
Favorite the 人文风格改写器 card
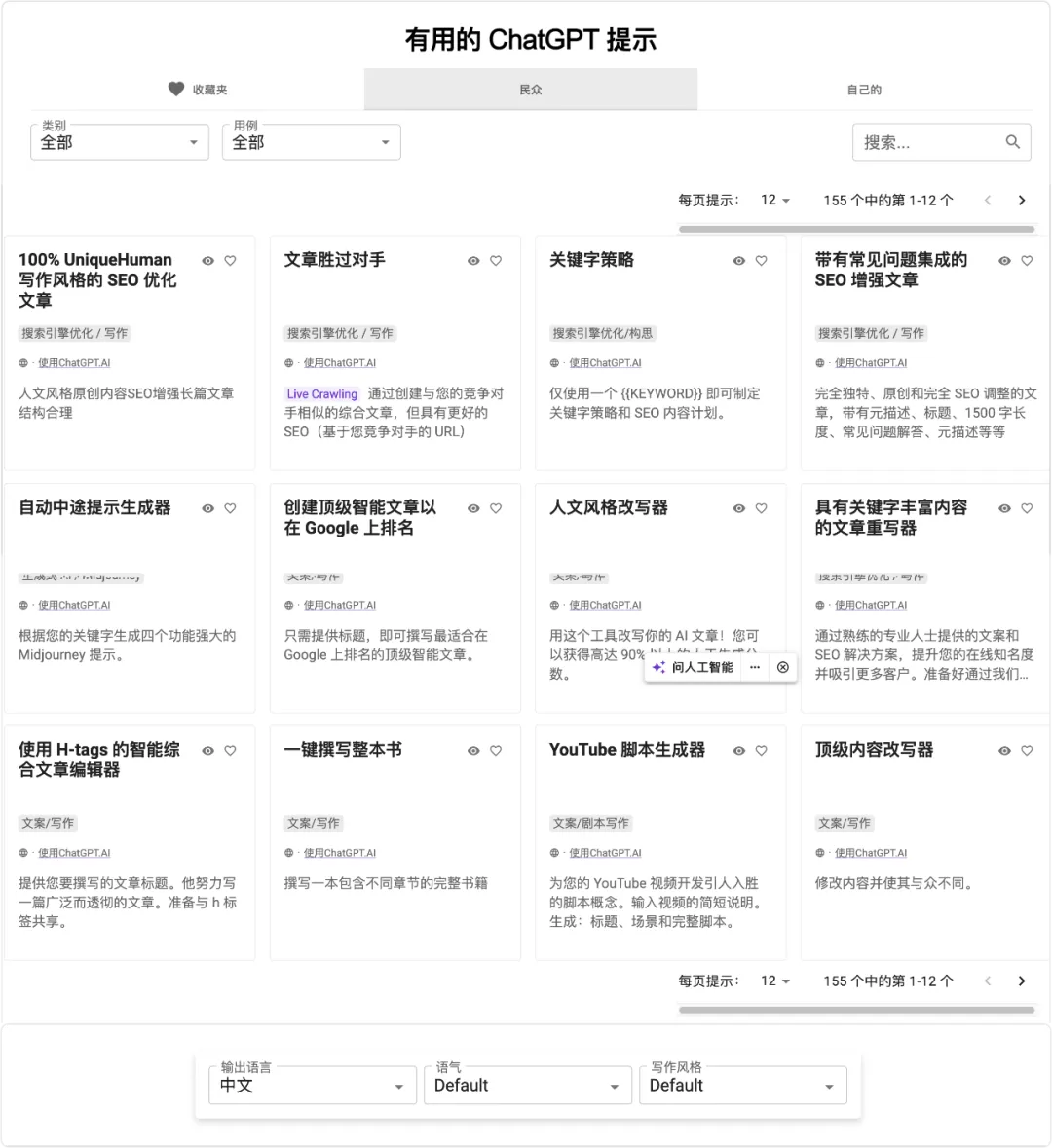761,508
